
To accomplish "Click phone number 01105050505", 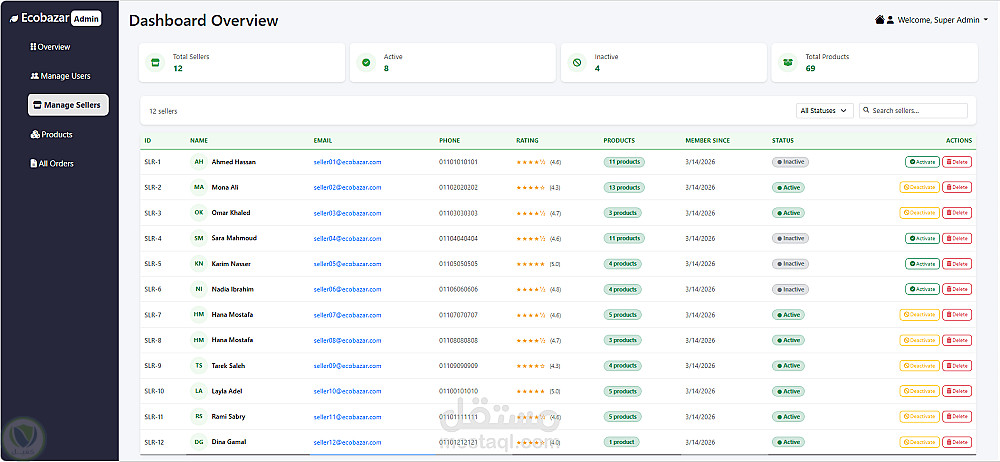I will point(459,264).
